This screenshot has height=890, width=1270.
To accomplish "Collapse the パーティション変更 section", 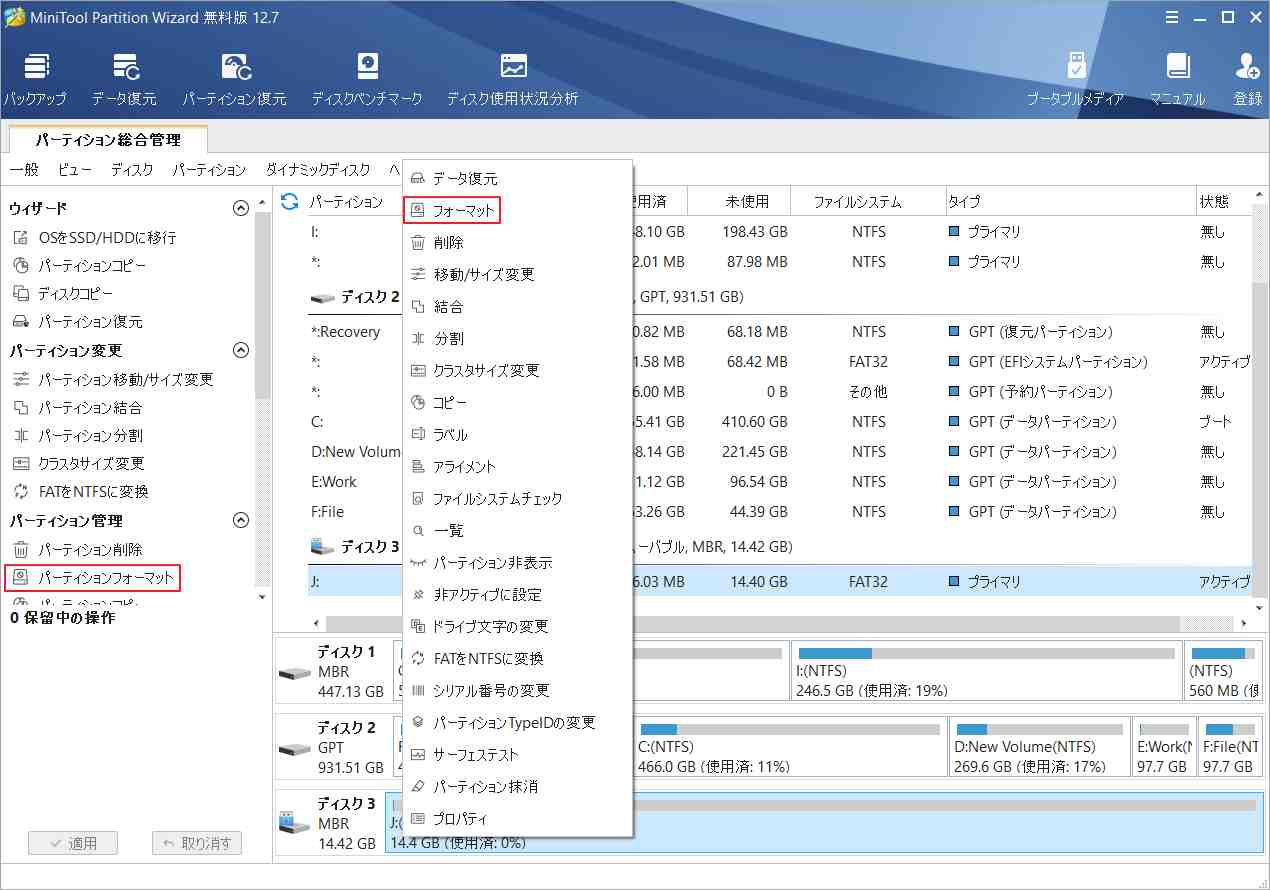I will coord(240,351).
